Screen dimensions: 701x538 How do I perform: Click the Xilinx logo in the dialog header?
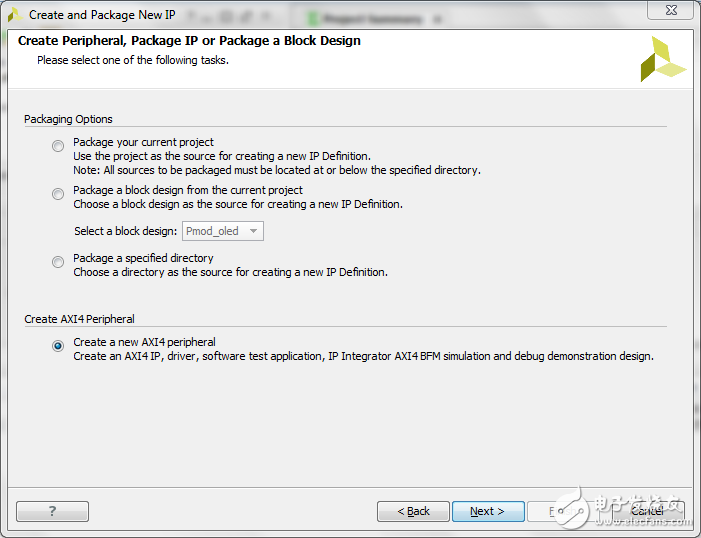662,60
